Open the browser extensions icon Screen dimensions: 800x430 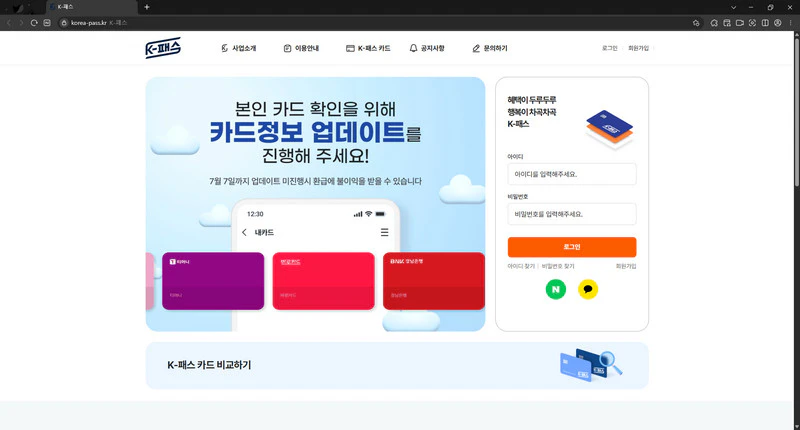click(x=714, y=23)
